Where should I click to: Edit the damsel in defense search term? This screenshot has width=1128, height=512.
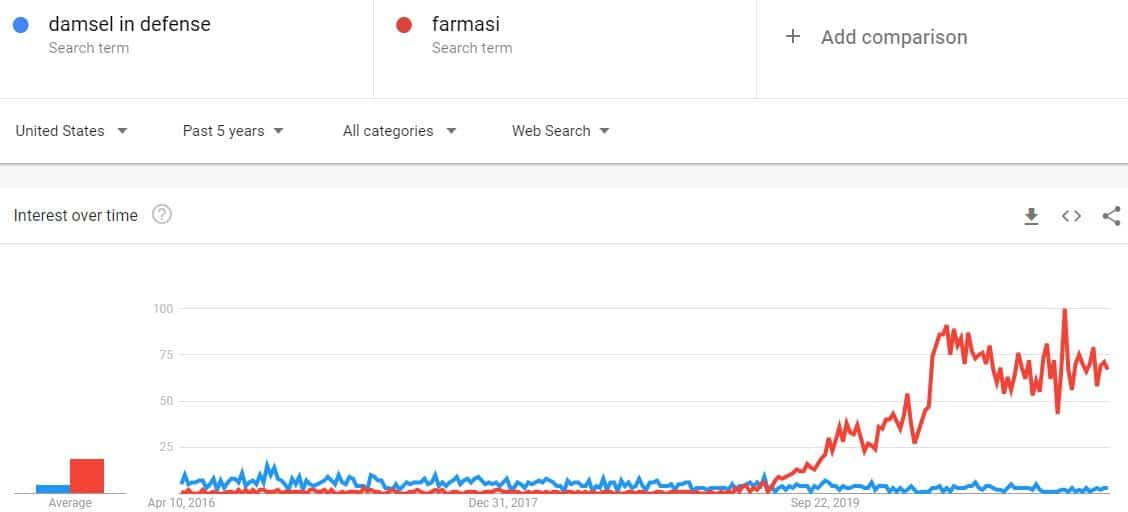(129, 24)
